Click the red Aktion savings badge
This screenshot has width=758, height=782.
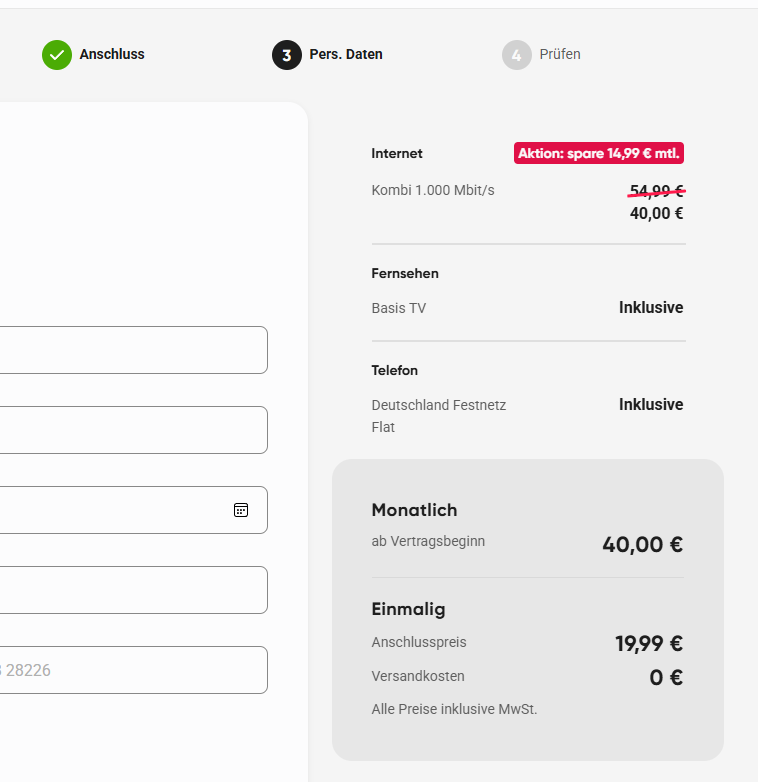(x=599, y=153)
